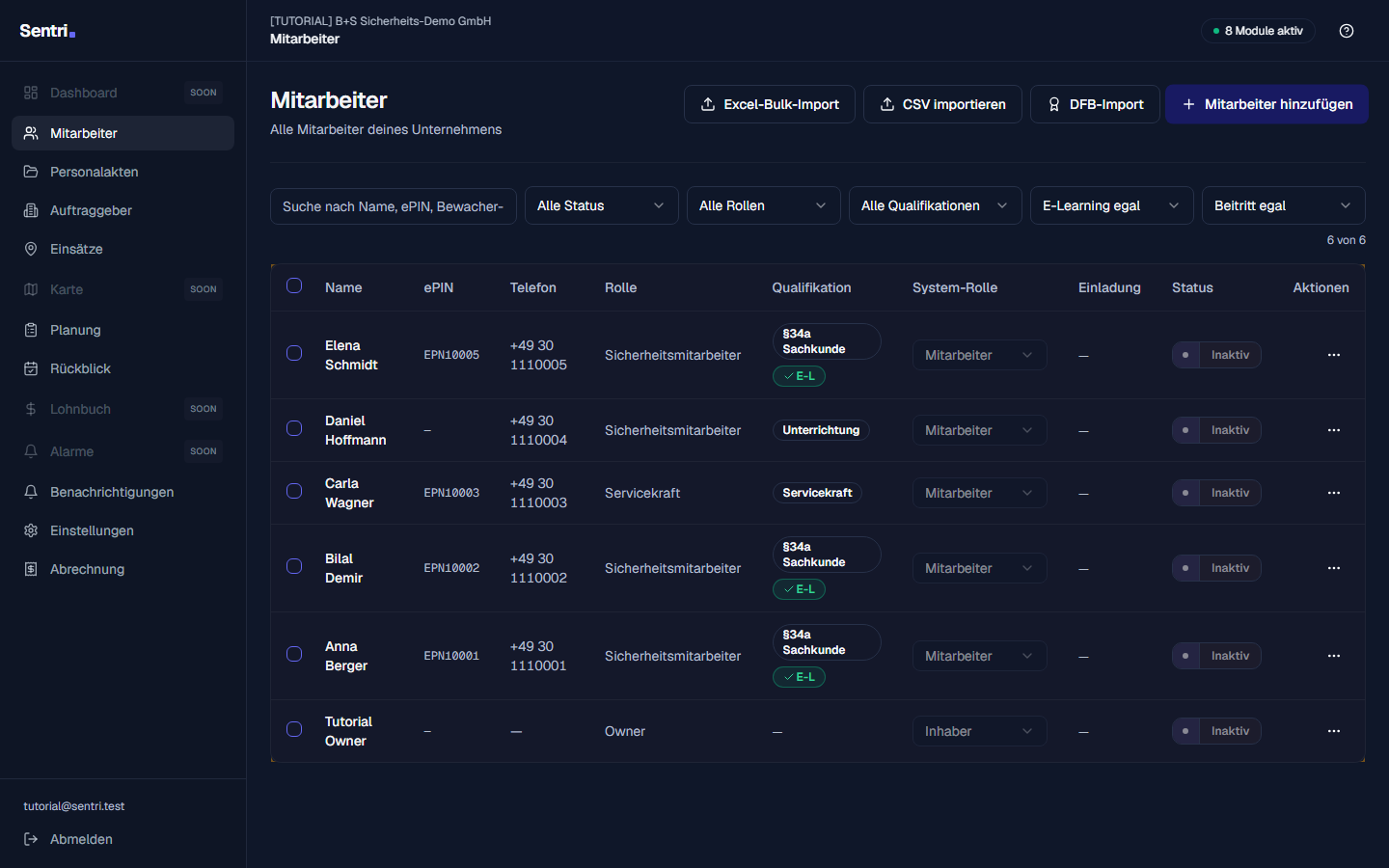The image size is (1389, 868).
Task: Select all employees with header checkbox
Action: pyautogui.click(x=294, y=285)
